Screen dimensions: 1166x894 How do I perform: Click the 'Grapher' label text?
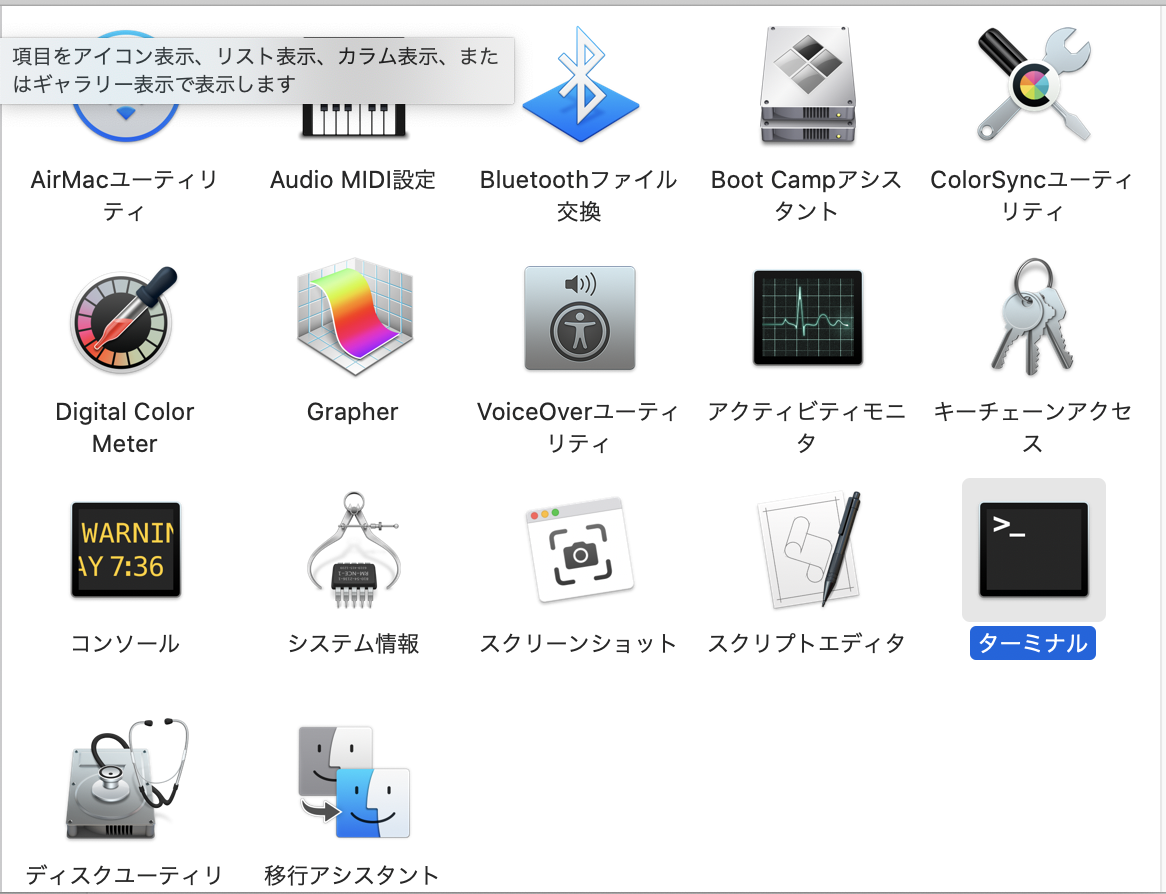(352, 412)
